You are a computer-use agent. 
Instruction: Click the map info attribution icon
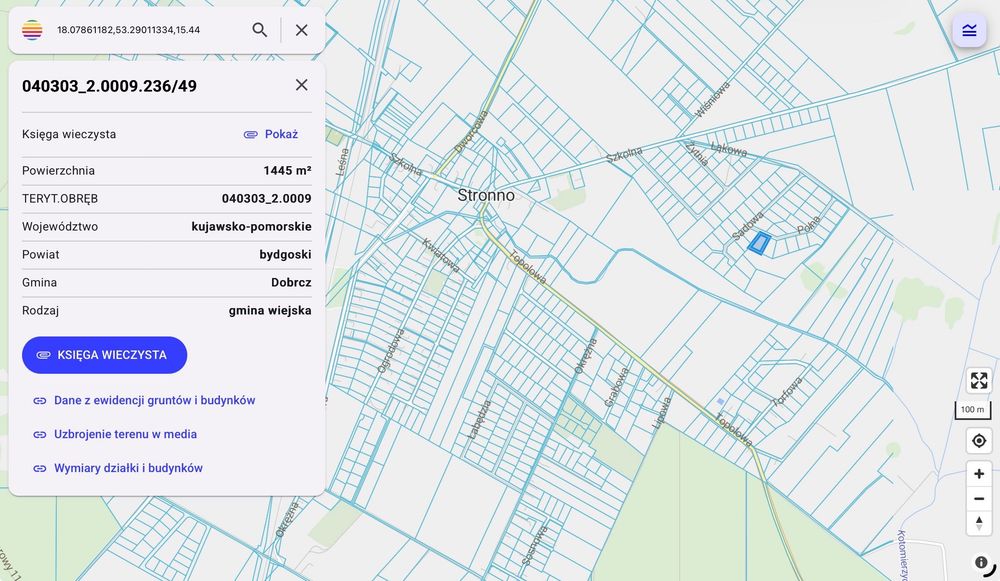tap(982, 563)
